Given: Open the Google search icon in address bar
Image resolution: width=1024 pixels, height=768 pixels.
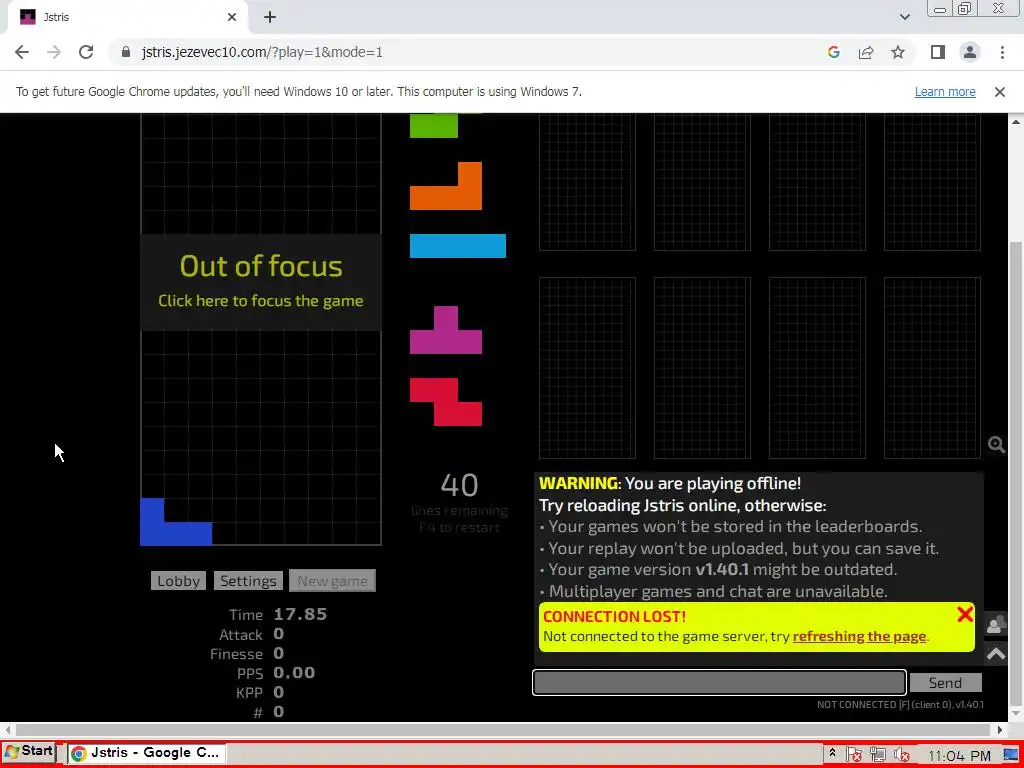Looking at the screenshot, I should tap(833, 52).
